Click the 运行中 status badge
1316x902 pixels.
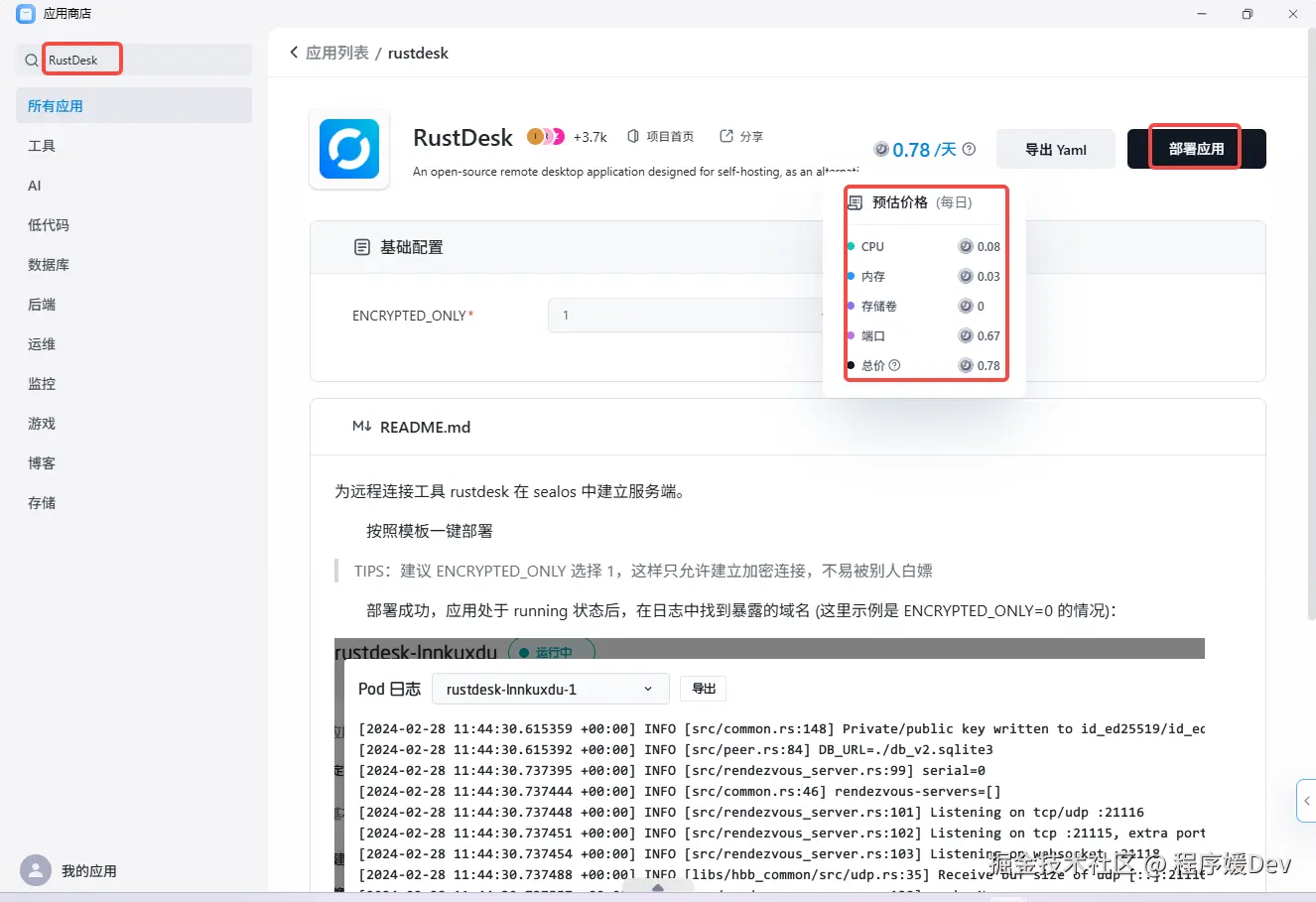[x=552, y=652]
